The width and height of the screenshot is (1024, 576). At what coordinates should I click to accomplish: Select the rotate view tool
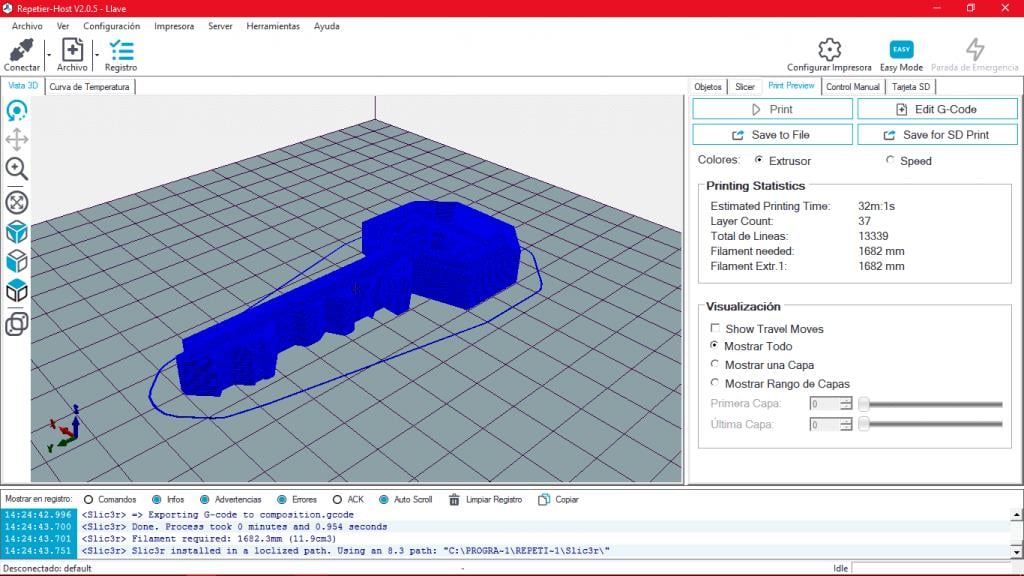[x=16, y=111]
